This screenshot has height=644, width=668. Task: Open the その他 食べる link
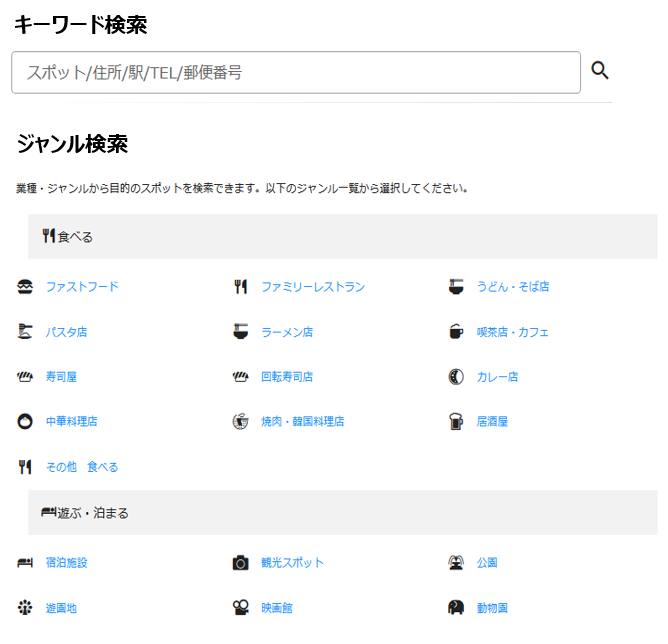pos(82,467)
